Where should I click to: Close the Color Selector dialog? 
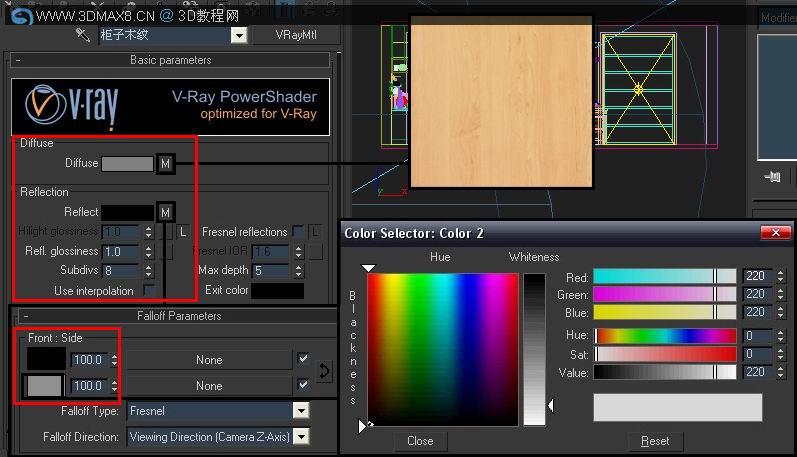click(x=776, y=232)
